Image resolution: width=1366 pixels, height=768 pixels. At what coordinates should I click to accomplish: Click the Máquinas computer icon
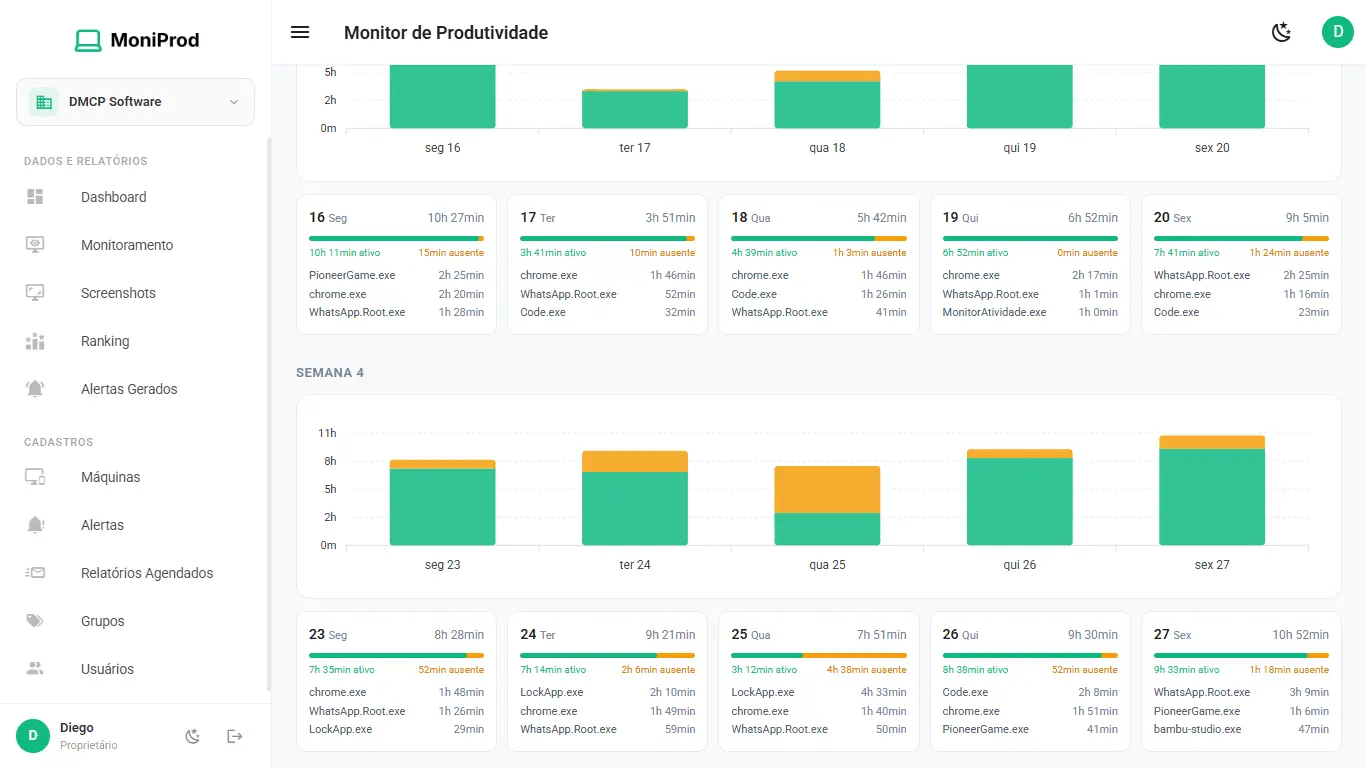(35, 477)
